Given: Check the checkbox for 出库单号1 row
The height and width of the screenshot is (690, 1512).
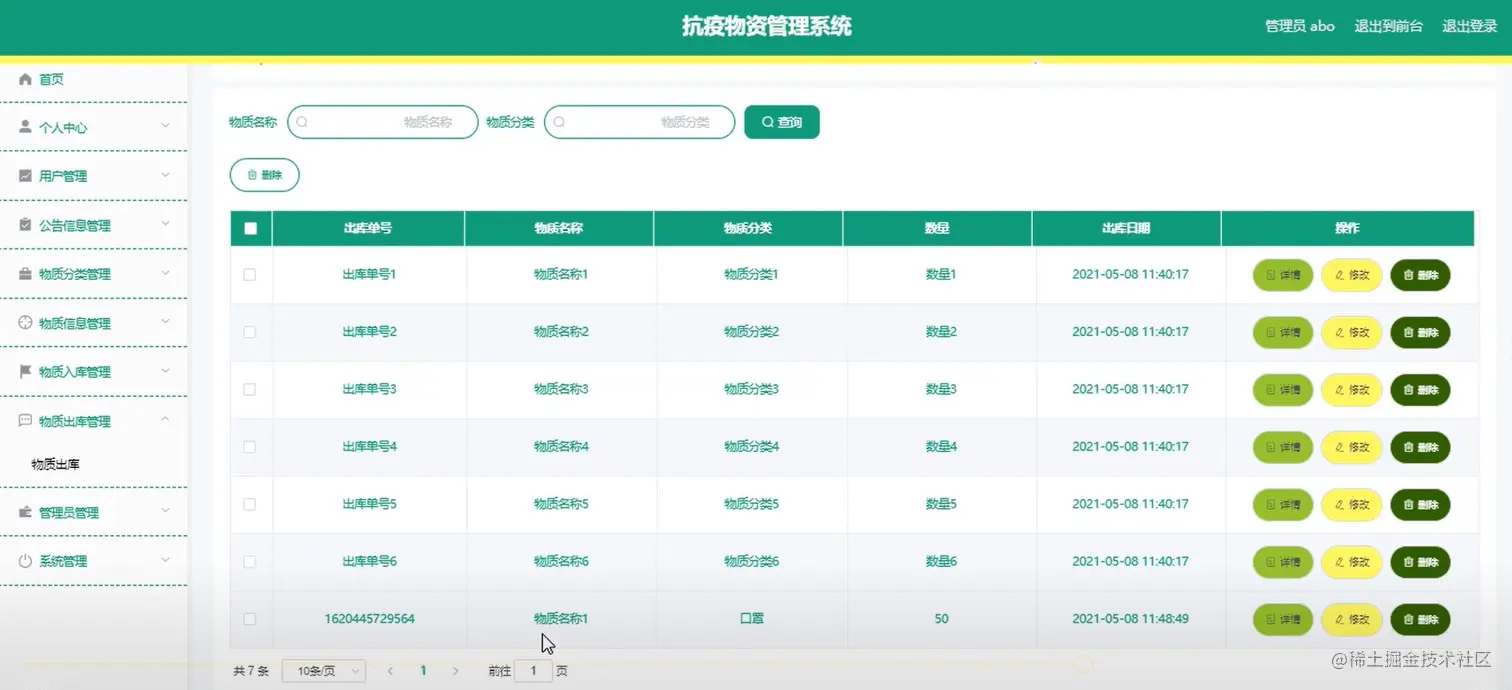Looking at the screenshot, I should (250, 275).
